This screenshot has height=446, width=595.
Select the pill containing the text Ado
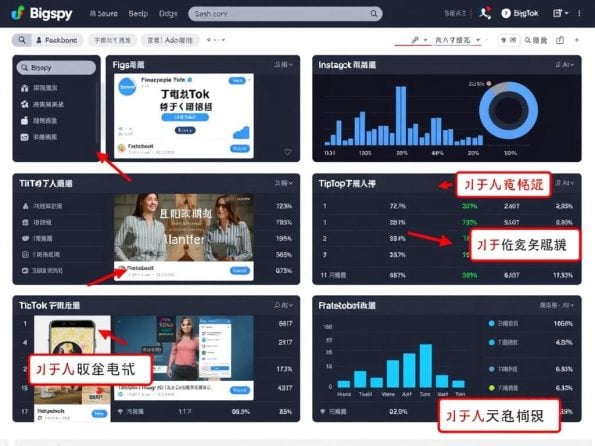click(170, 40)
